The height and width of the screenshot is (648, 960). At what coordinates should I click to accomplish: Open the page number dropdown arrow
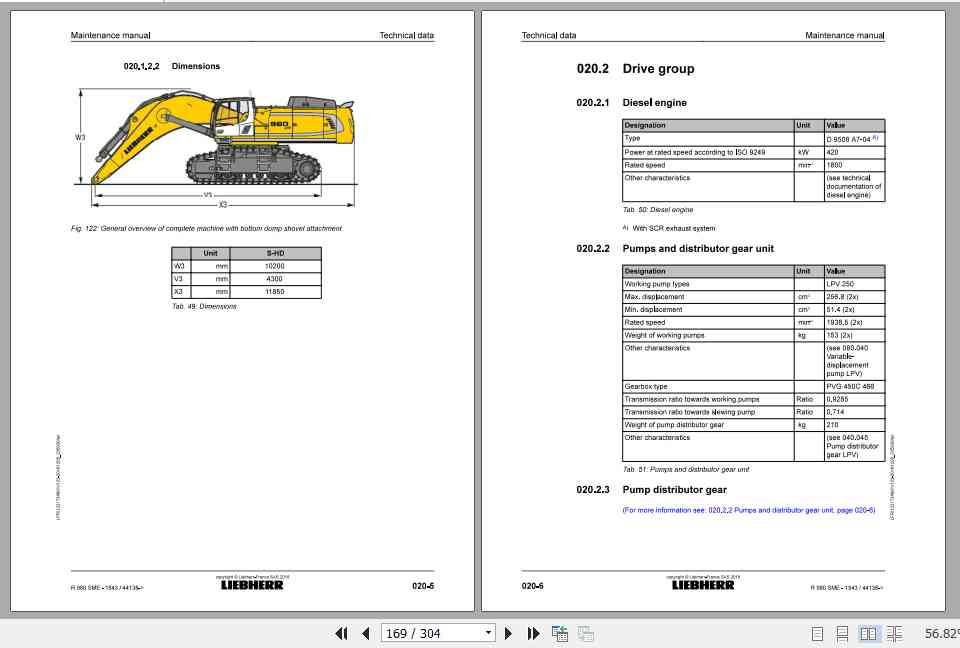[487, 633]
